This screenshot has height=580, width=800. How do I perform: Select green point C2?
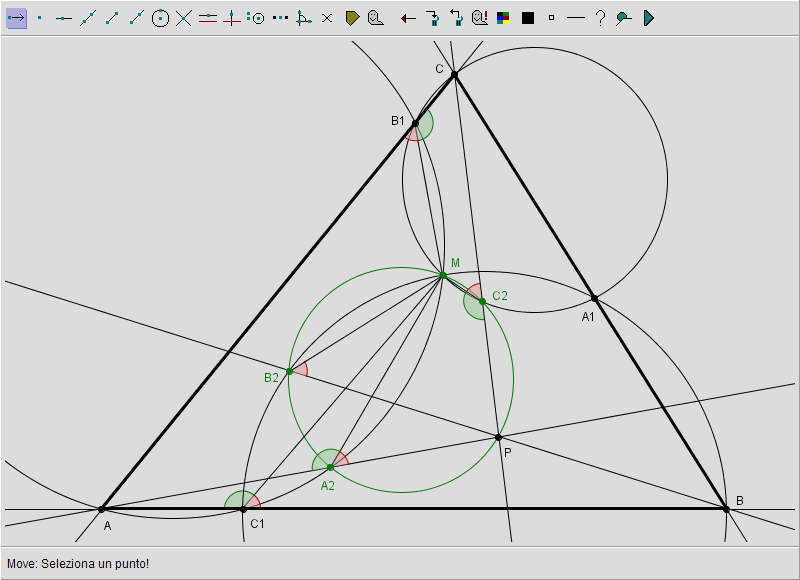(x=482, y=301)
